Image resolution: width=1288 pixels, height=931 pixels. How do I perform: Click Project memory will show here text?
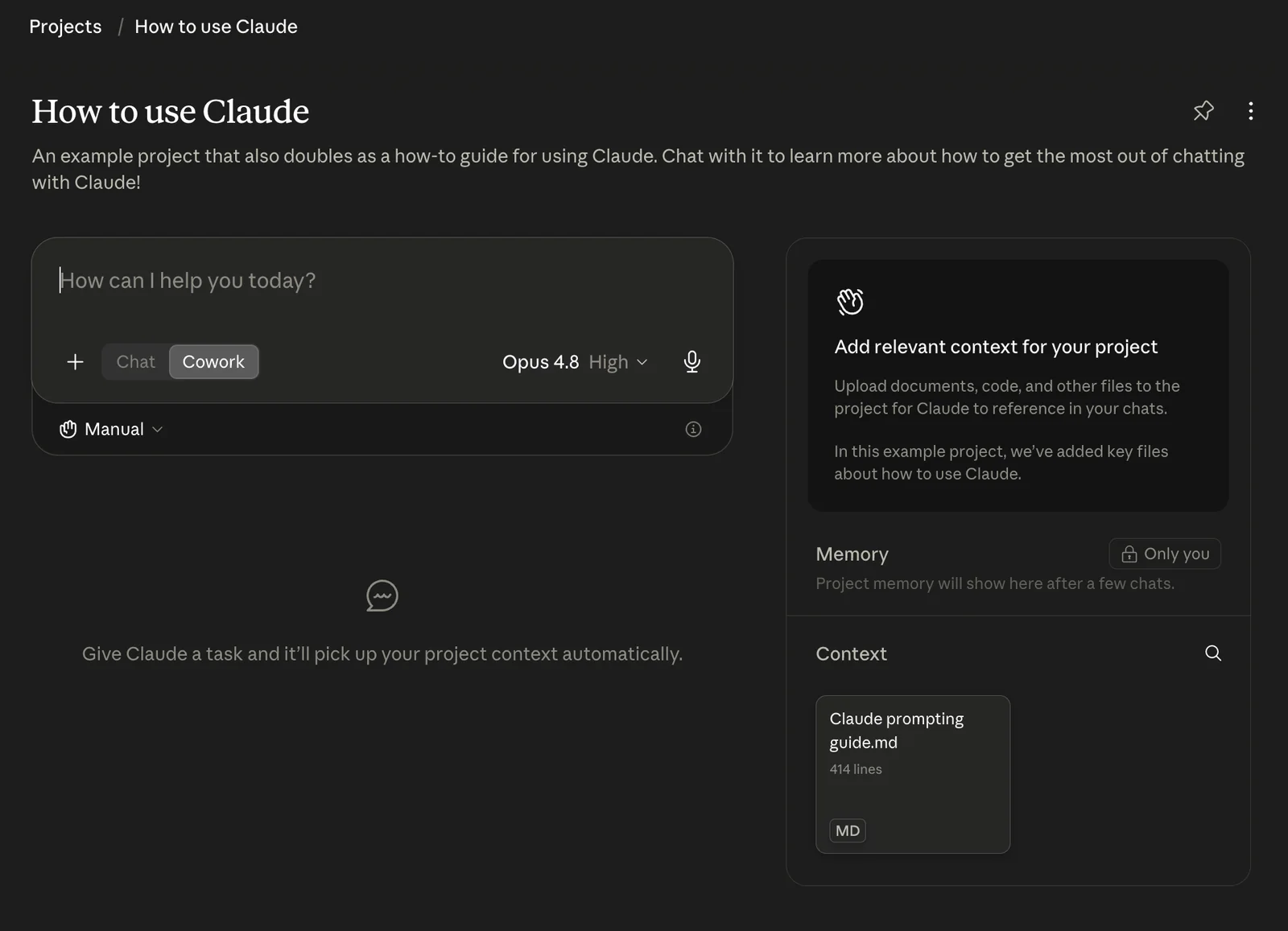pos(995,583)
